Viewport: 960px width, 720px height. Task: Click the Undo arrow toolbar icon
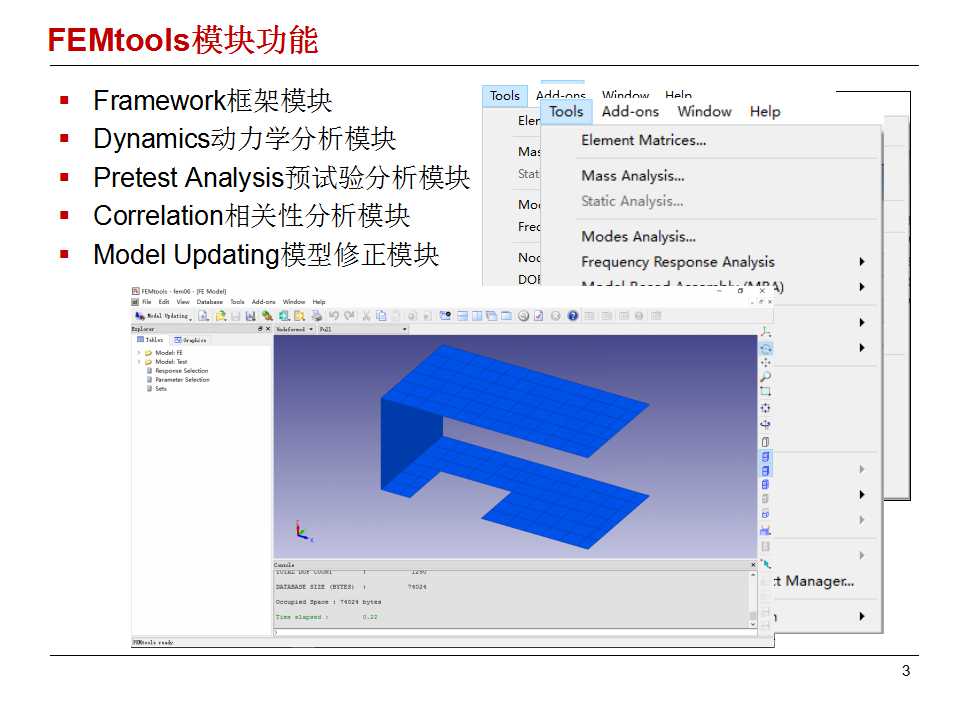tap(334, 316)
